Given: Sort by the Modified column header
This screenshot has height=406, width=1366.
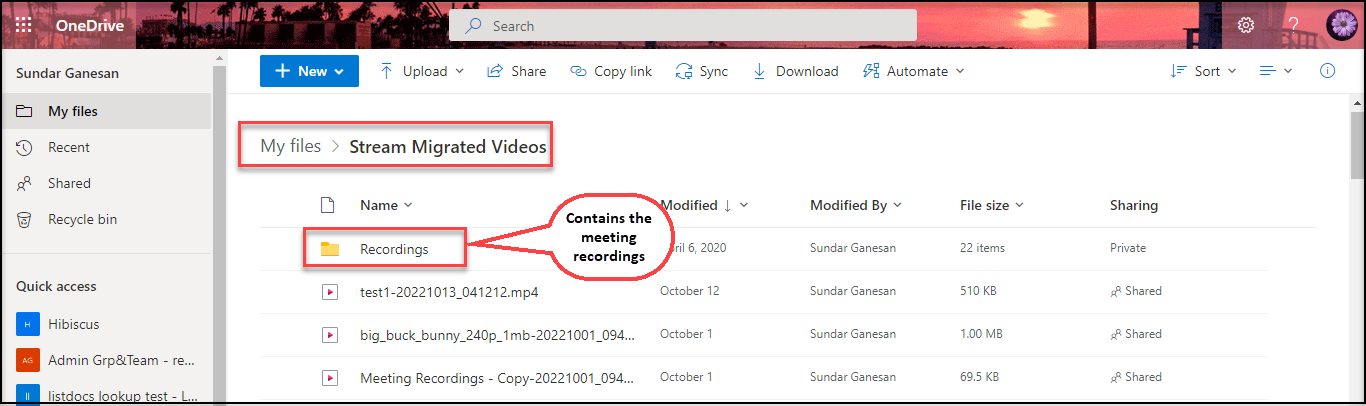Looking at the screenshot, I should [689, 205].
